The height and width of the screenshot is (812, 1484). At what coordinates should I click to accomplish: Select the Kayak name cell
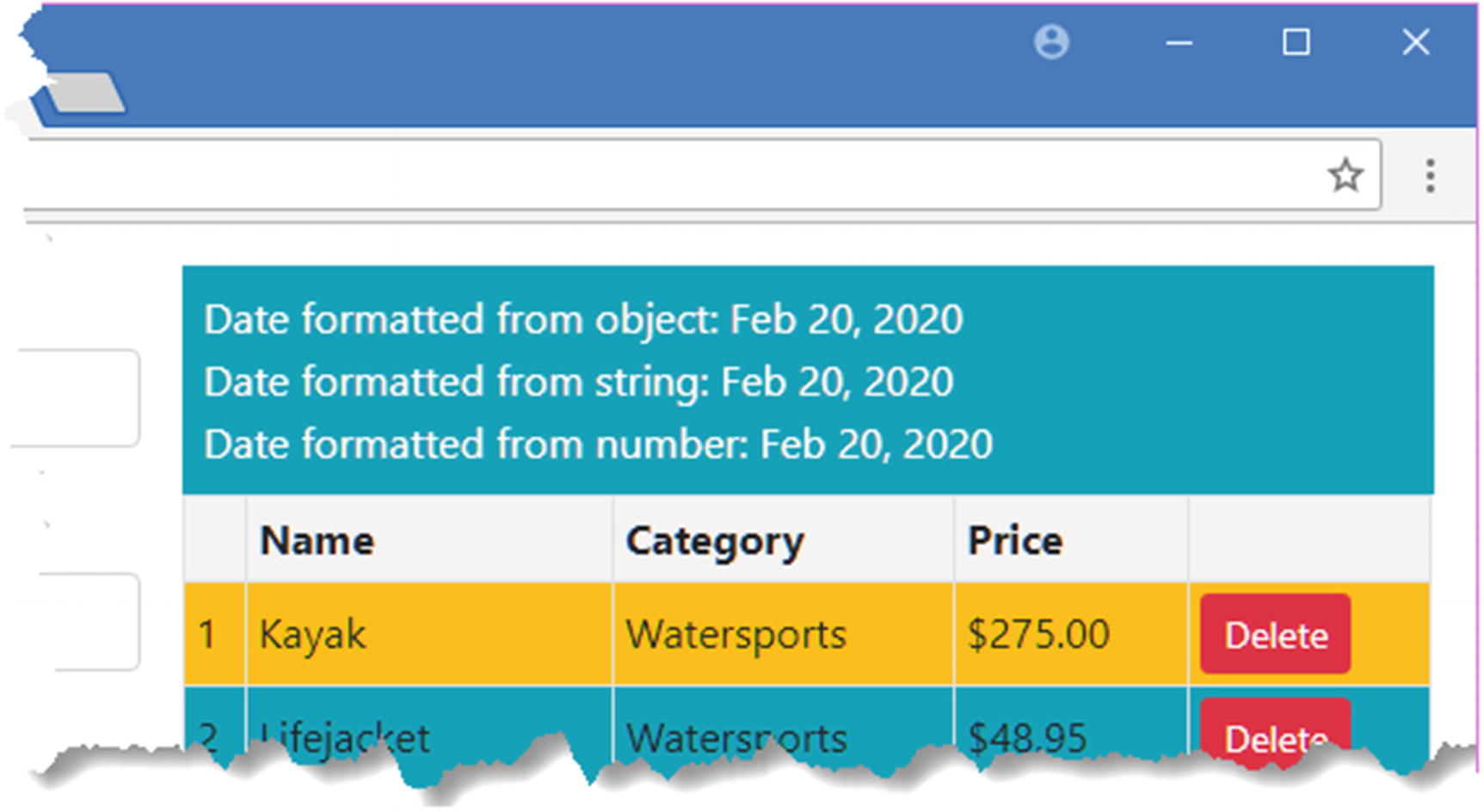click(x=312, y=635)
